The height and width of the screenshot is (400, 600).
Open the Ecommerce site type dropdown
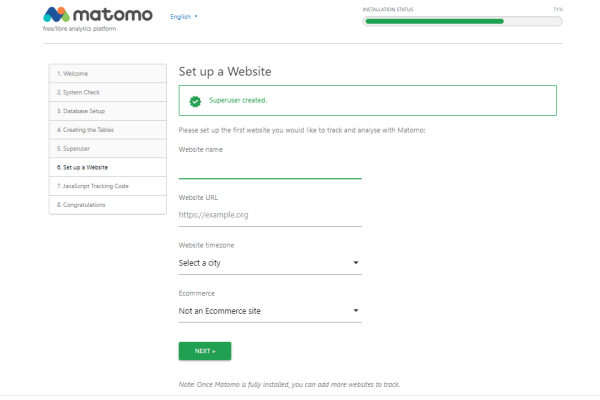coord(269,311)
